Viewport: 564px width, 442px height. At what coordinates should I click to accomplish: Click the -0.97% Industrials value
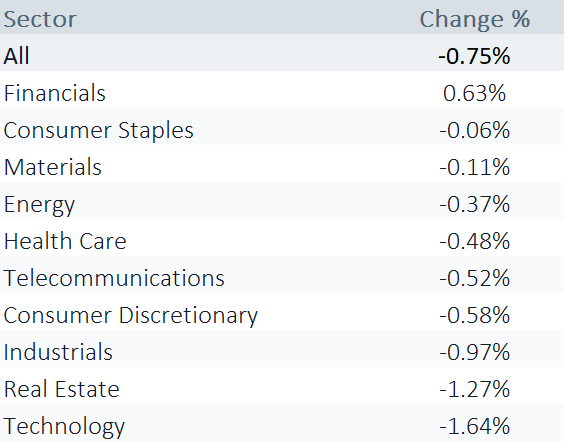click(474, 352)
